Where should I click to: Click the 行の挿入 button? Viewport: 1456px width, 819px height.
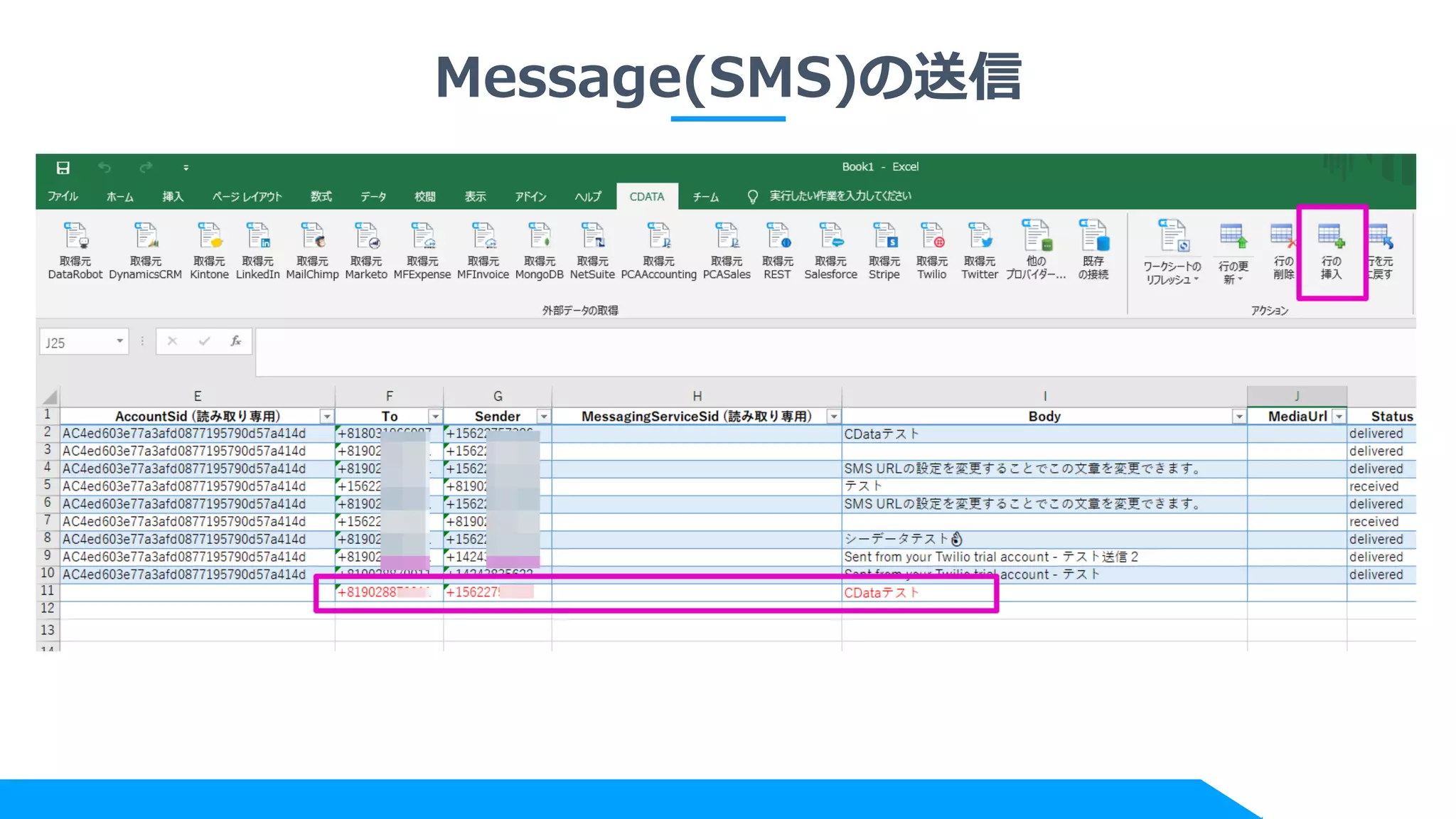[1331, 252]
